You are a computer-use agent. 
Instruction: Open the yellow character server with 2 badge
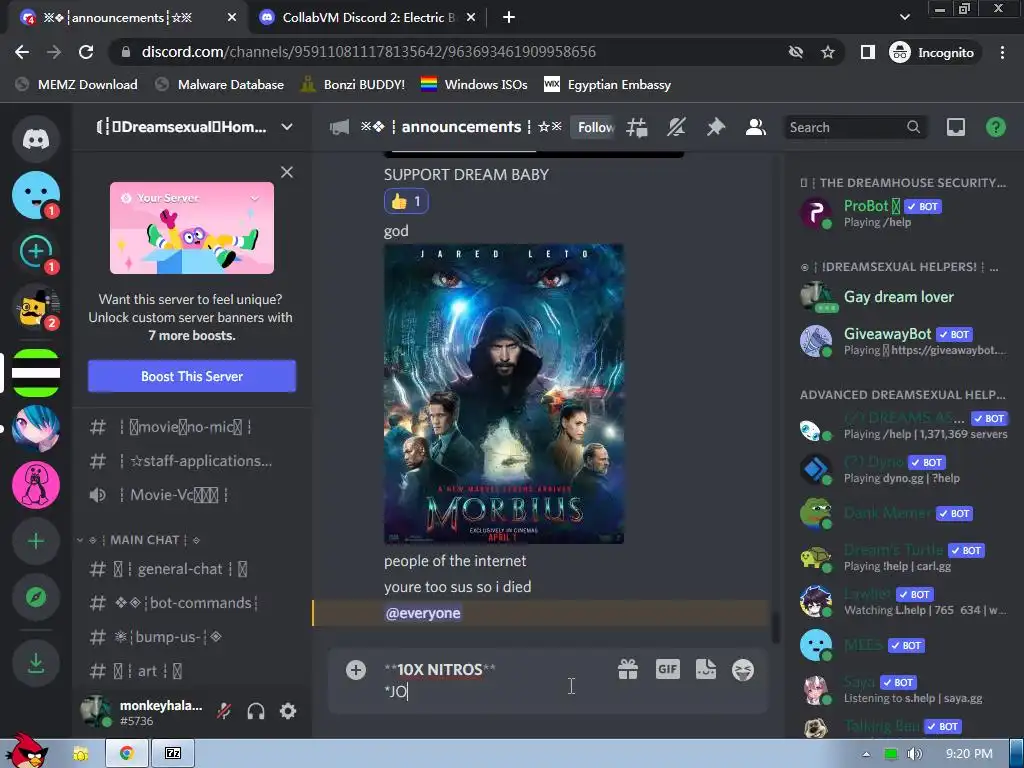point(36,307)
